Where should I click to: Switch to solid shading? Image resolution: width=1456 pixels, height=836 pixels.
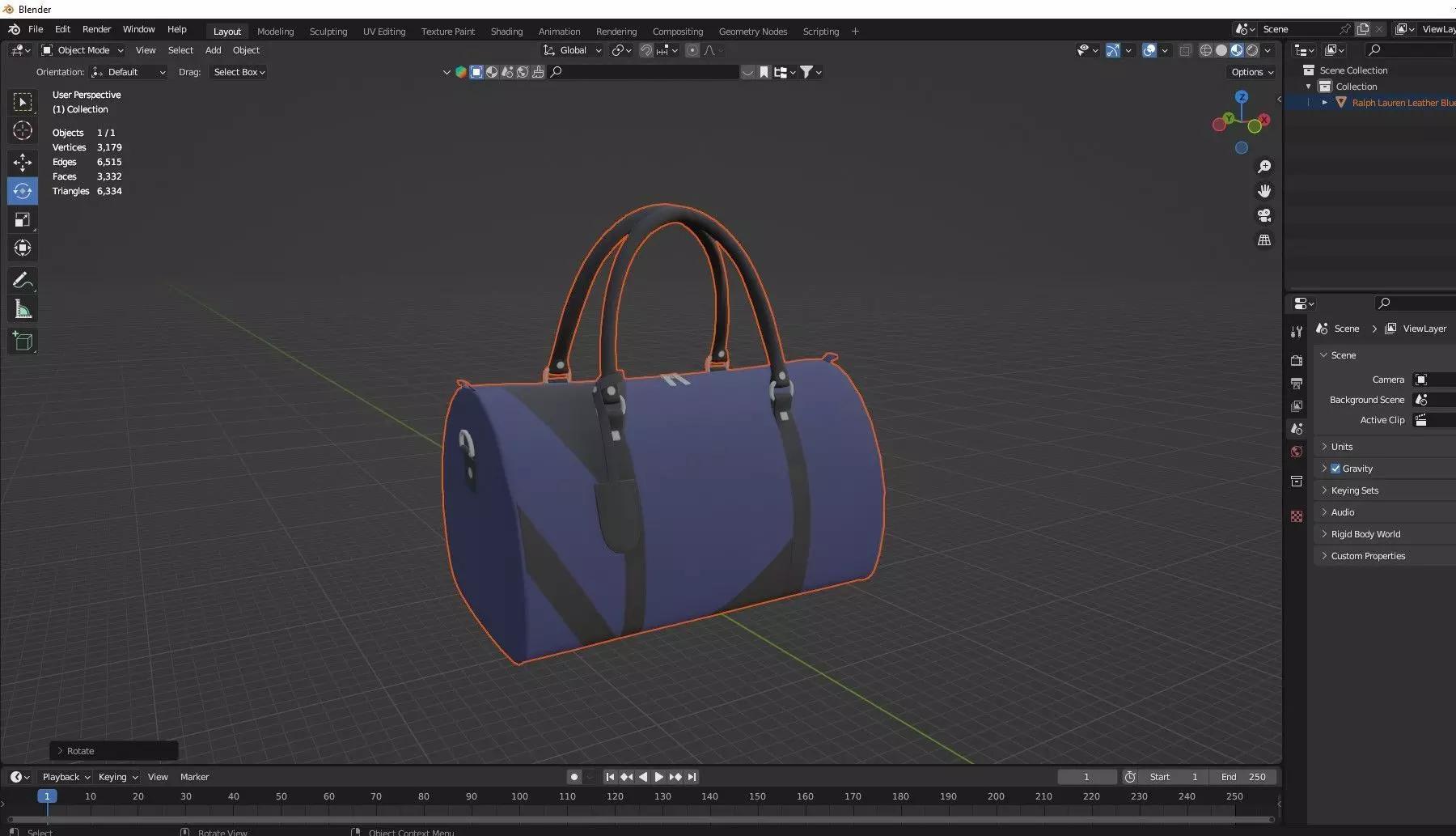[1221, 50]
